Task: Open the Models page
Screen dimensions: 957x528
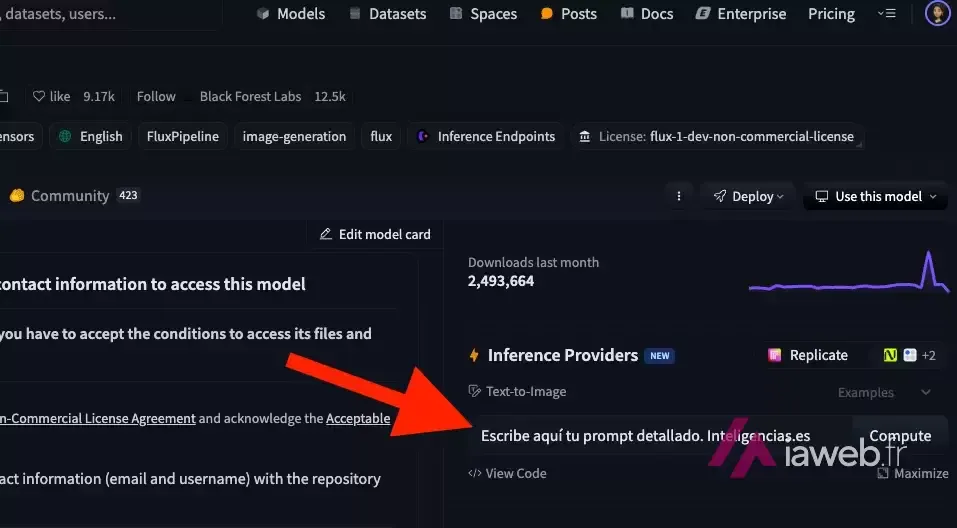Action: pos(291,13)
